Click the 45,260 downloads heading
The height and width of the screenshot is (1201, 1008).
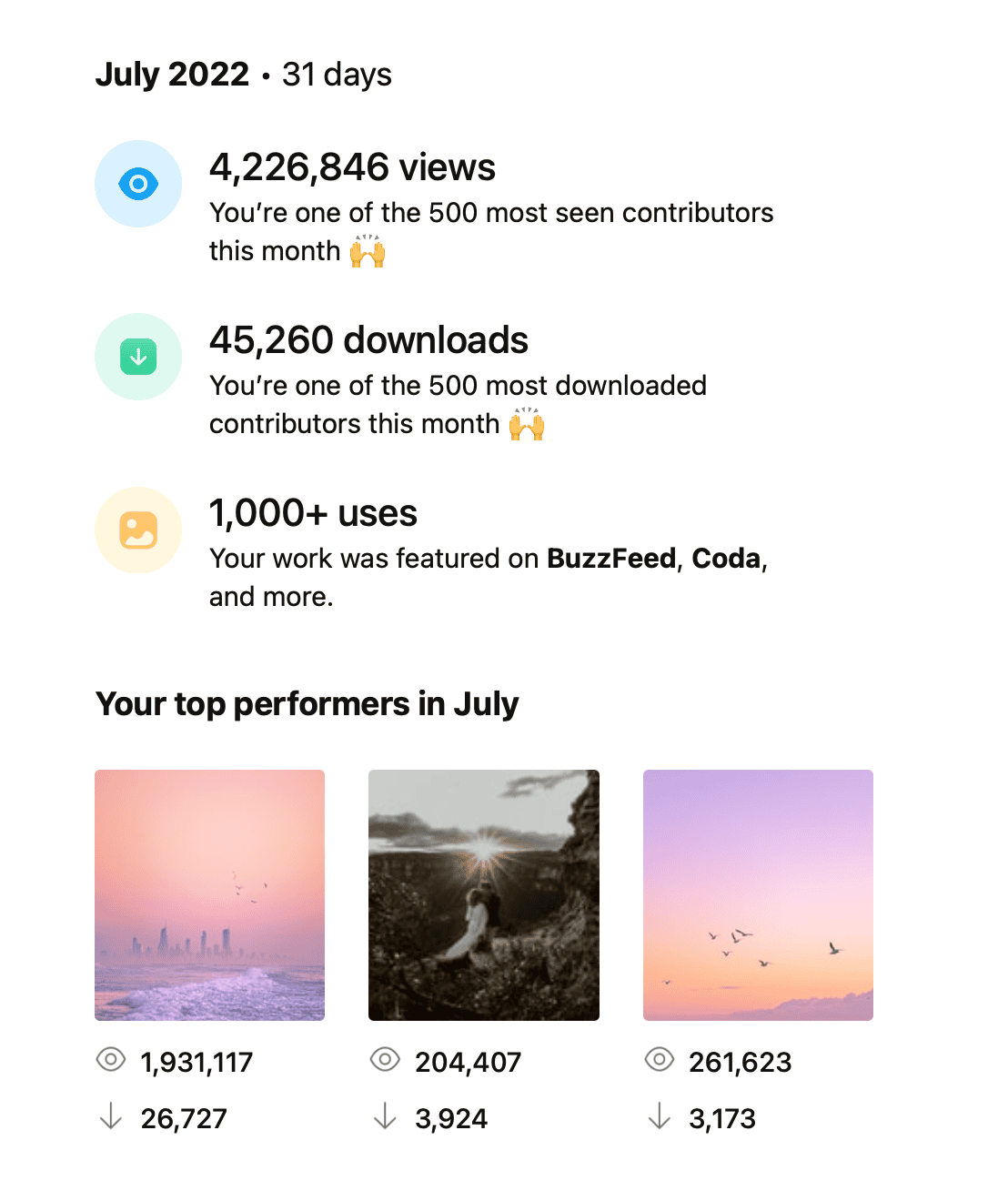point(368,340)
